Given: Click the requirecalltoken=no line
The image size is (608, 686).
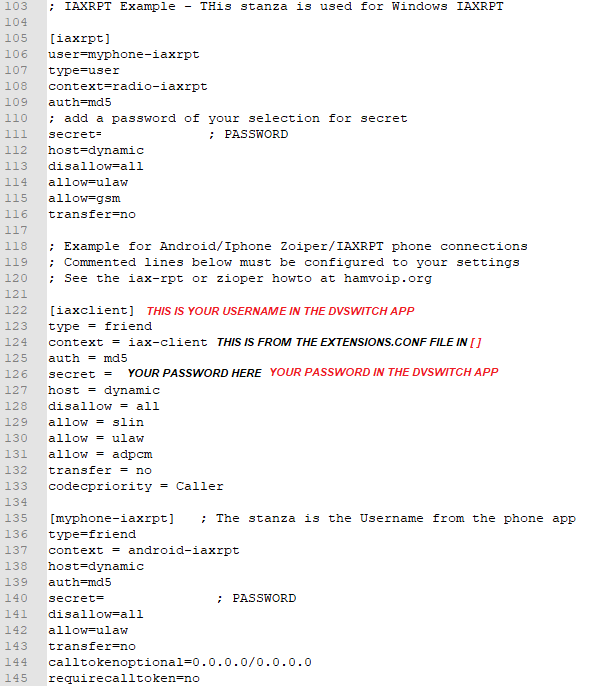Looking at the screenshot, I should 124,679.
